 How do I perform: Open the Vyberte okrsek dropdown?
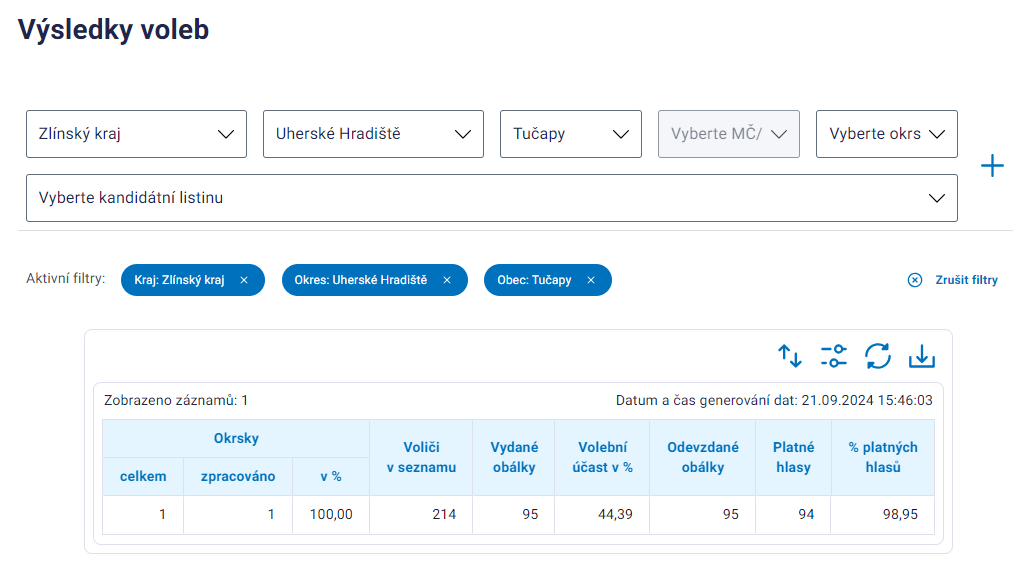887,134
